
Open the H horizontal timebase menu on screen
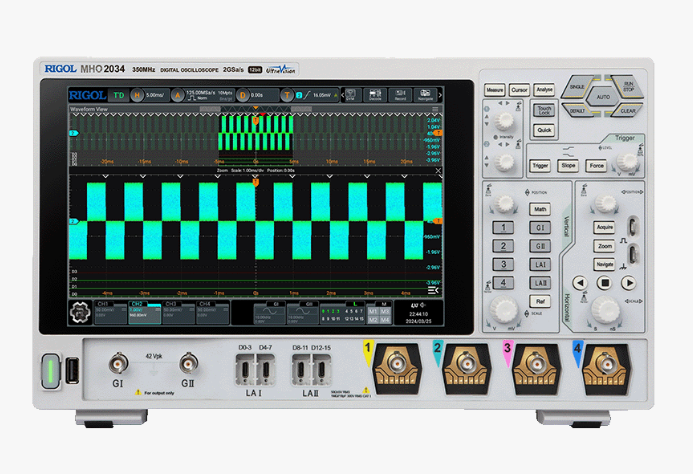click(x=138, y=96)
